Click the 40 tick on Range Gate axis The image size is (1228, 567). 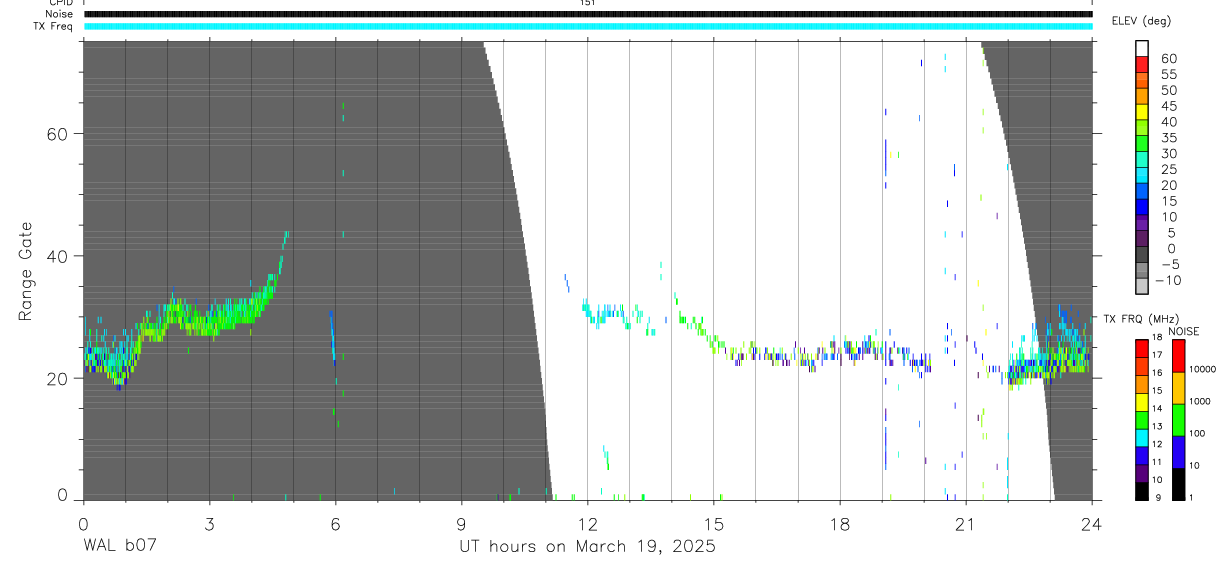58,256
